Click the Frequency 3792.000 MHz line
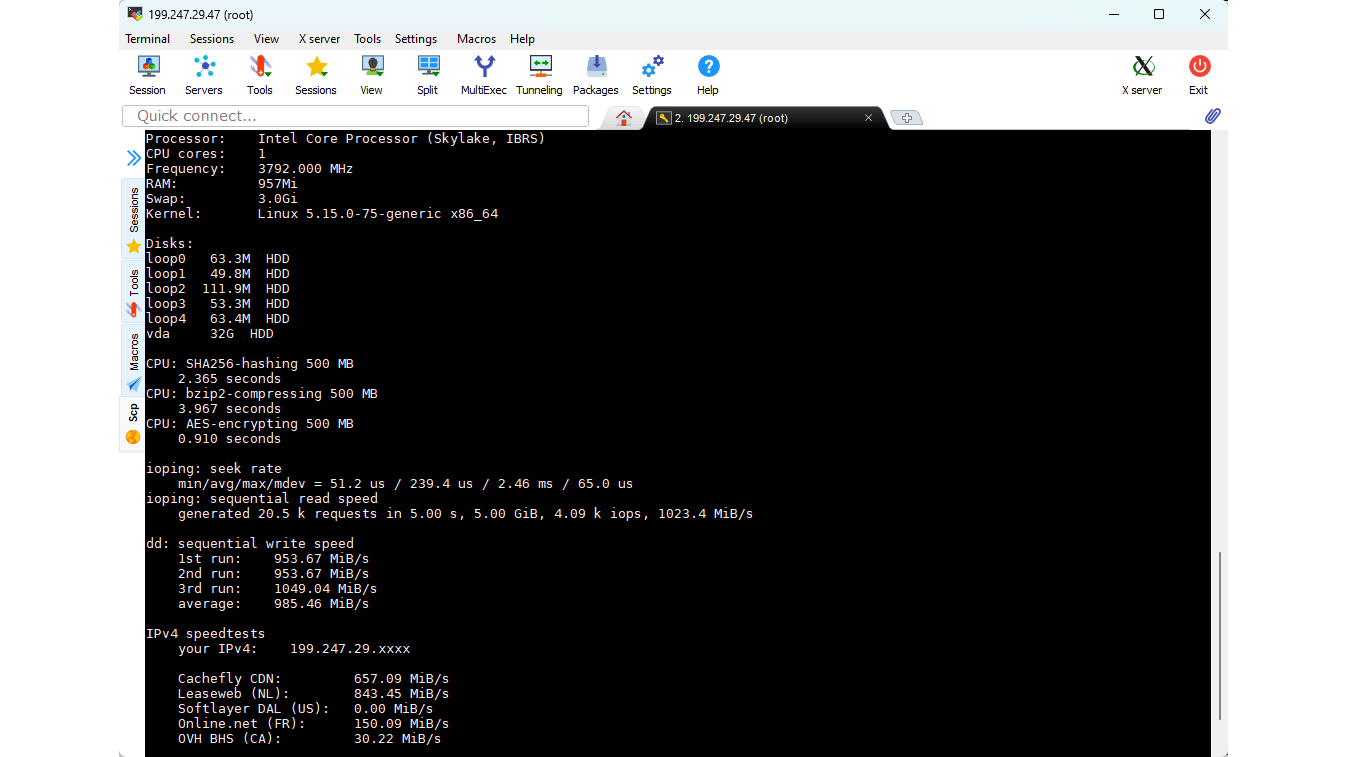The width and height of the screenshot is (1346, 757). coord(250,169)
